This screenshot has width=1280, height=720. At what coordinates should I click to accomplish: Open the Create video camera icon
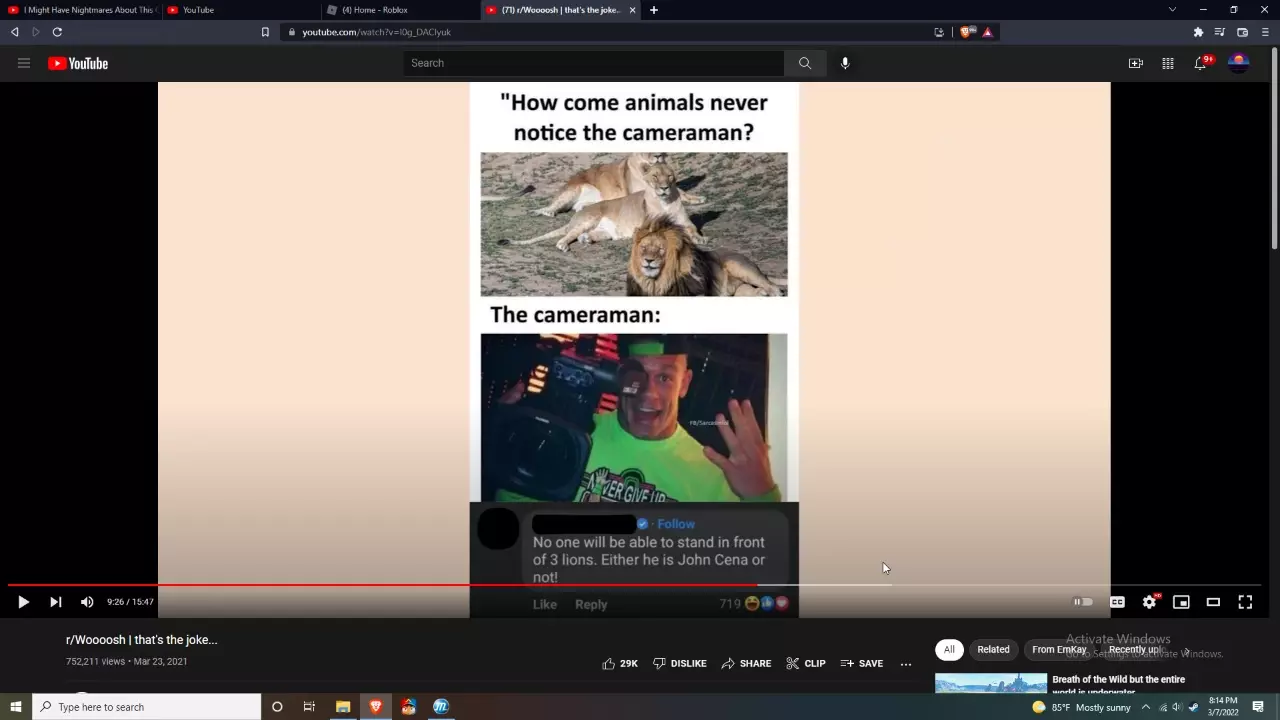[x=1136, y=63]
